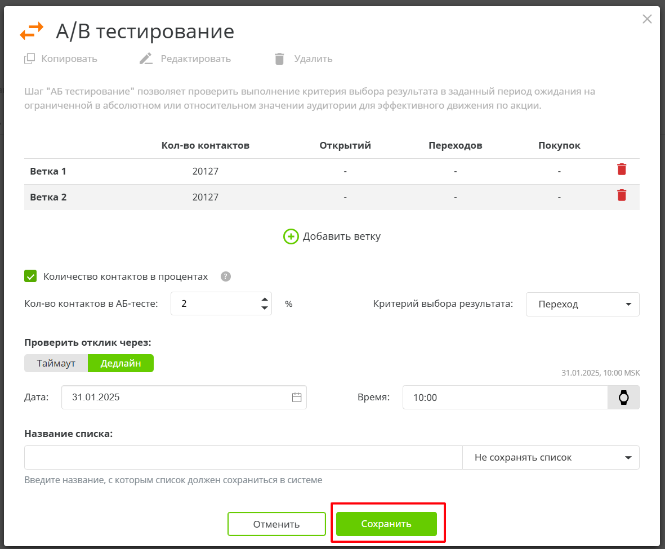
Task: Click the Копировать copy icon
Action: (x=30, y=59)
